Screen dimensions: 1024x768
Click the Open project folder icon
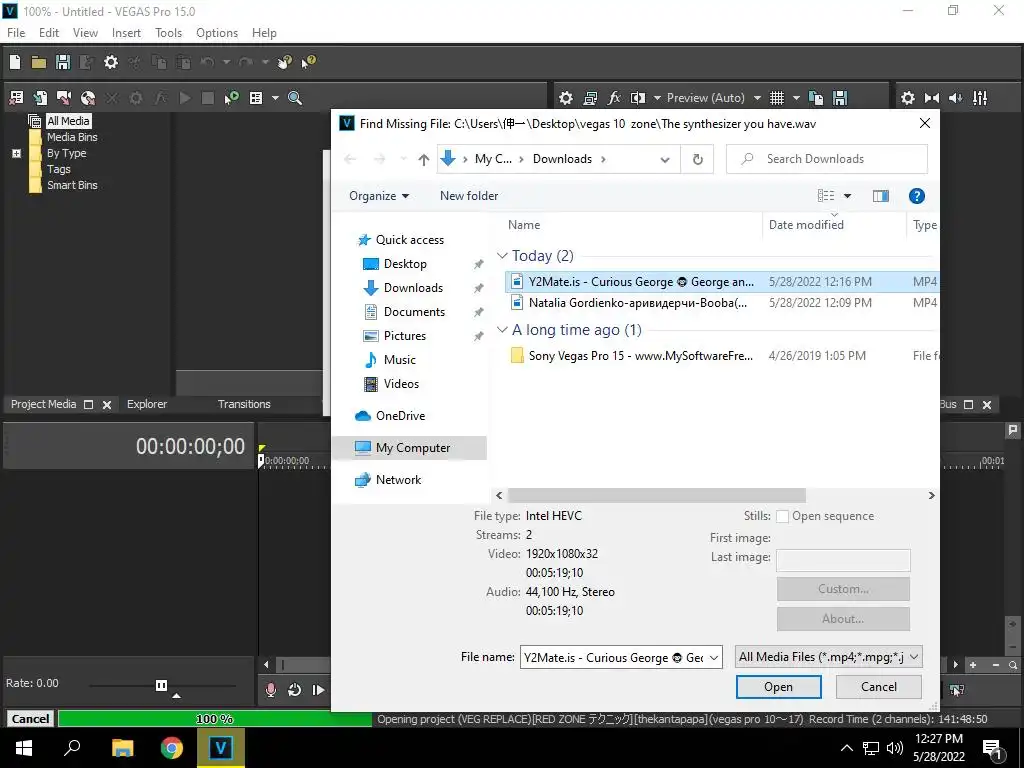39,62
